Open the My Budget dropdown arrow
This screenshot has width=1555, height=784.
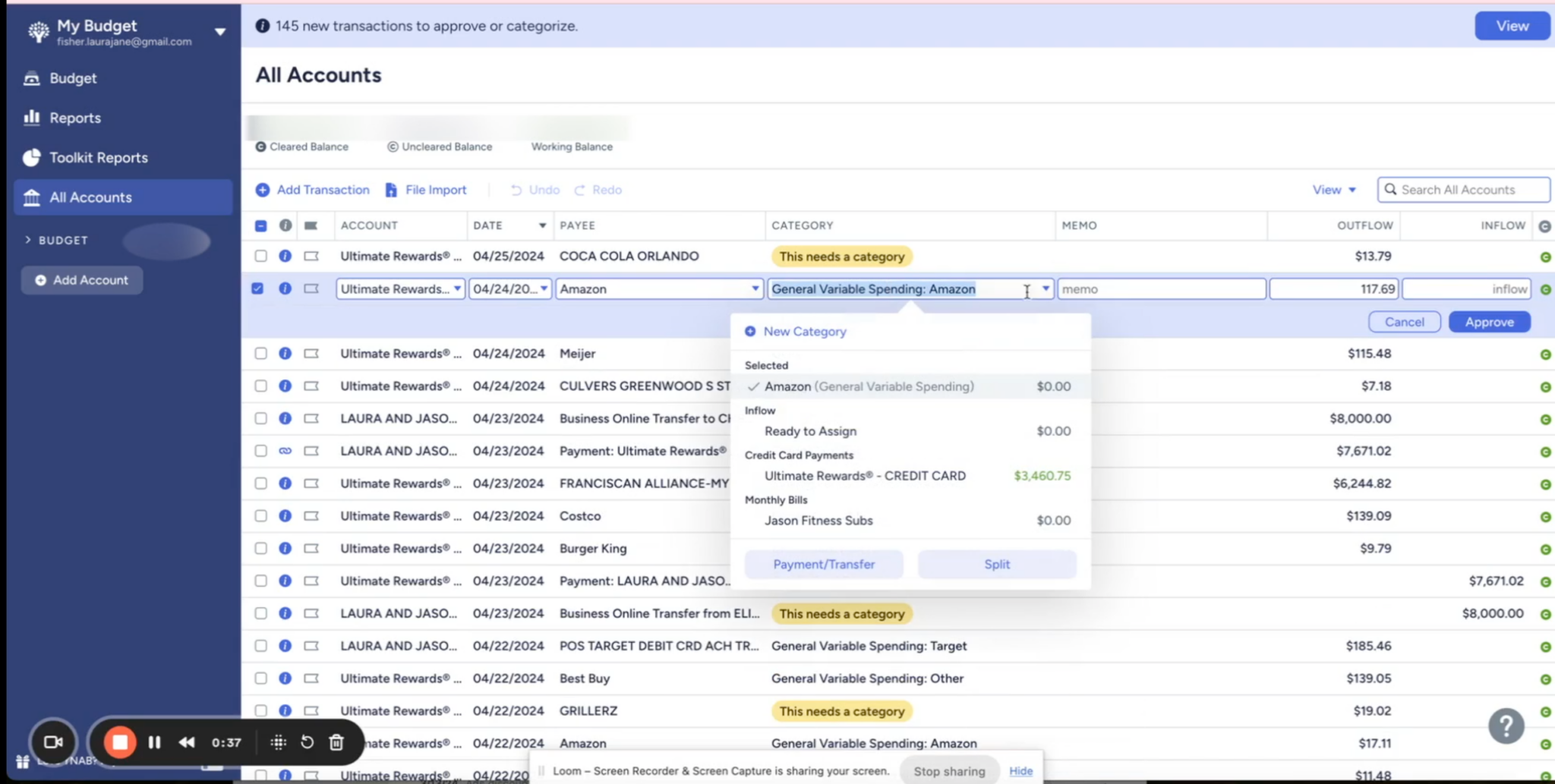coord(220,32)
